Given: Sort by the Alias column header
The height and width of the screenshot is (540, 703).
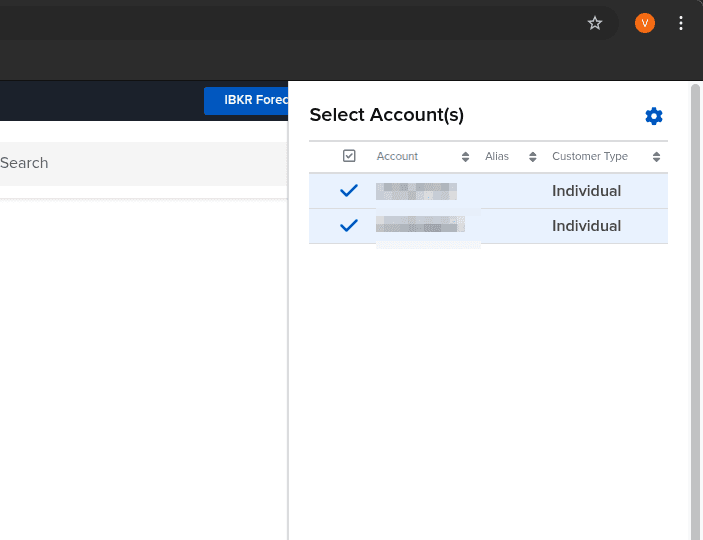Looking at the screenshot, I should tap(497, 157).
